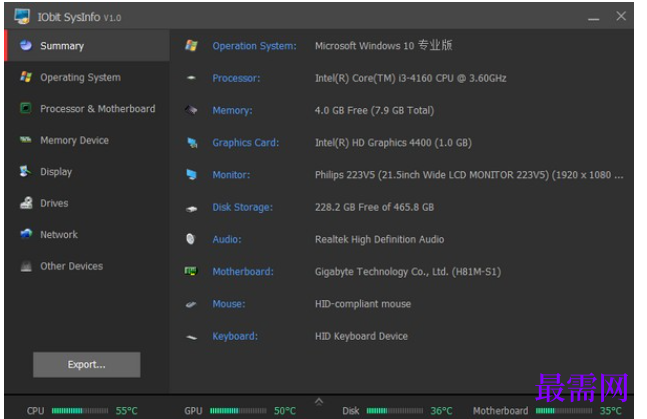Click the Processor: label link
This screenshot has height=419, width=647.
pyautogui.click(x=236, y=78)
